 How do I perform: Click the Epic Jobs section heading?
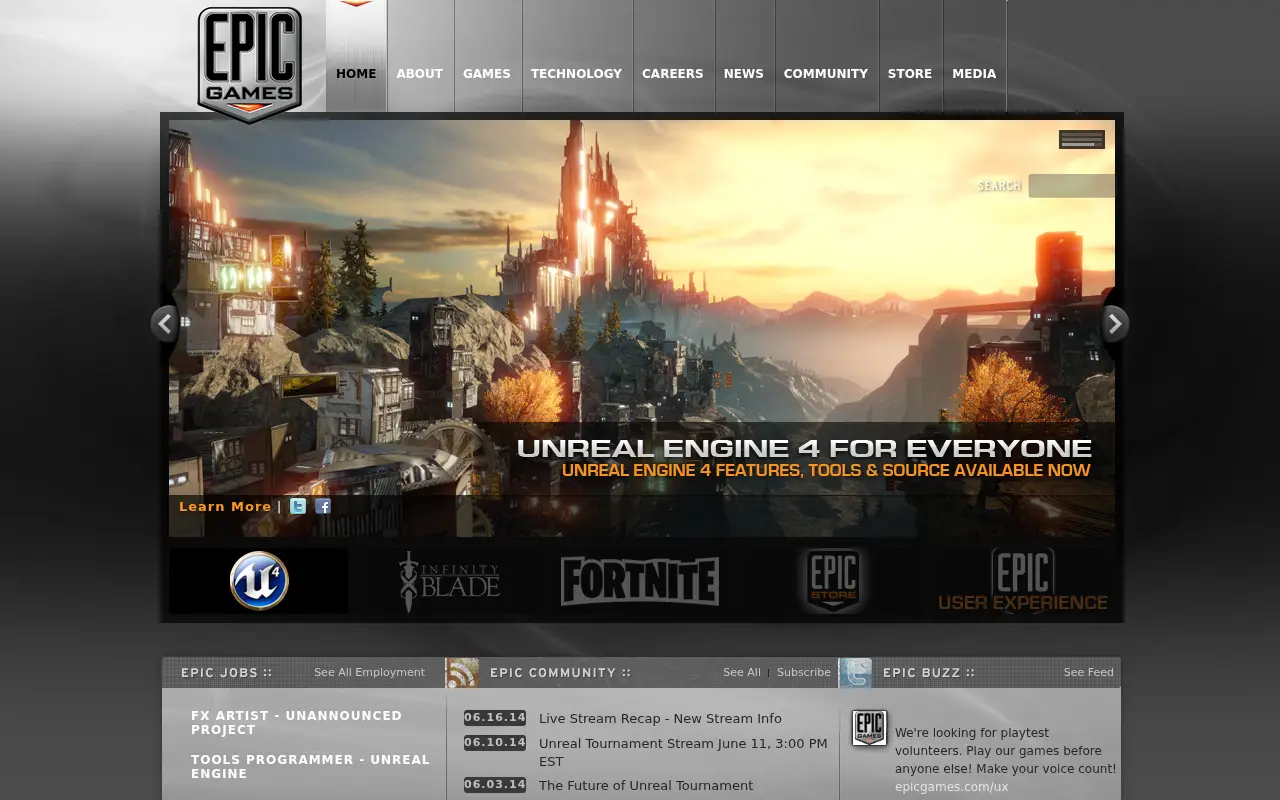click(x=227, y=673)
